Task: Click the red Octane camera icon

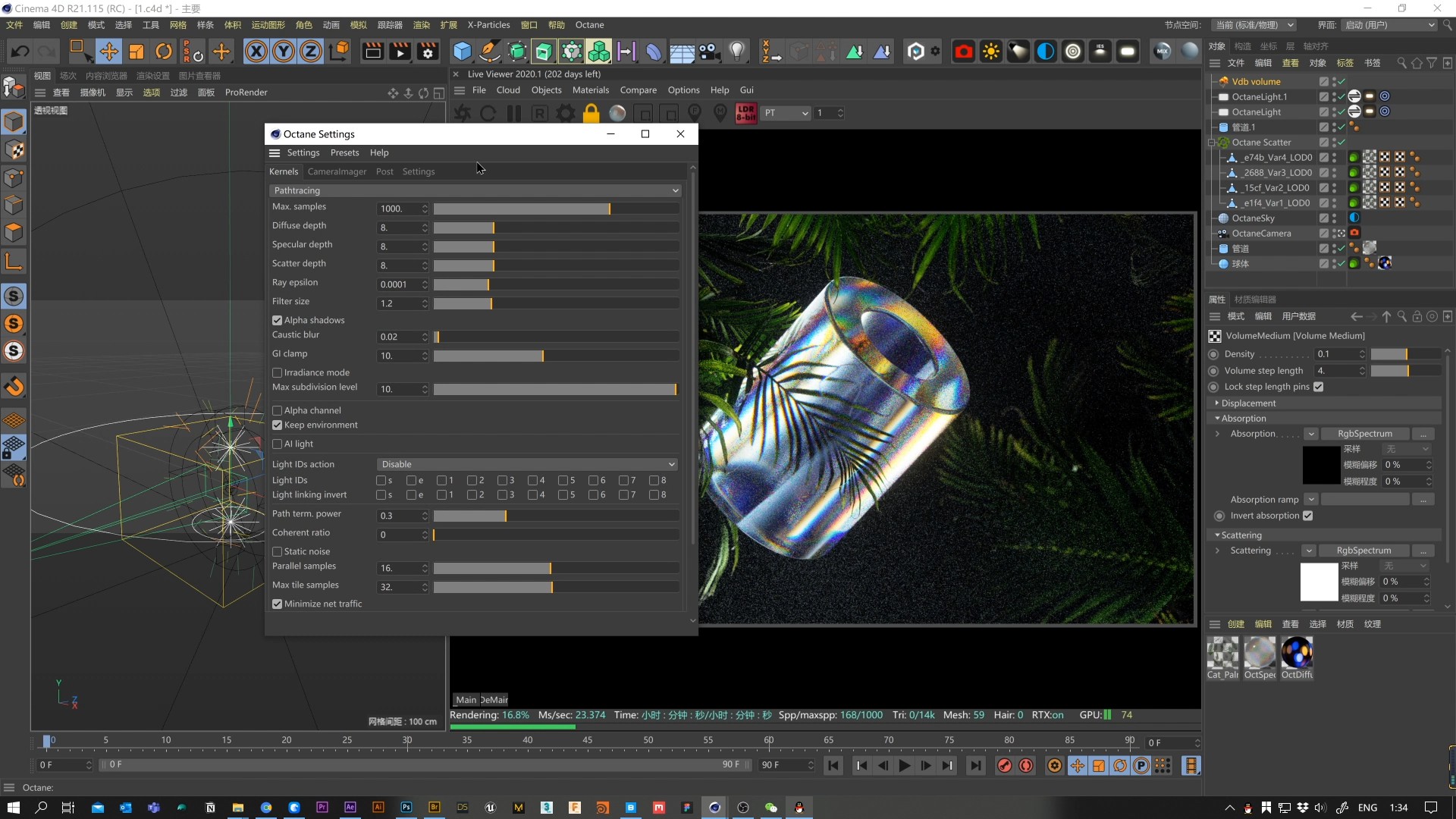Action: 963,52
